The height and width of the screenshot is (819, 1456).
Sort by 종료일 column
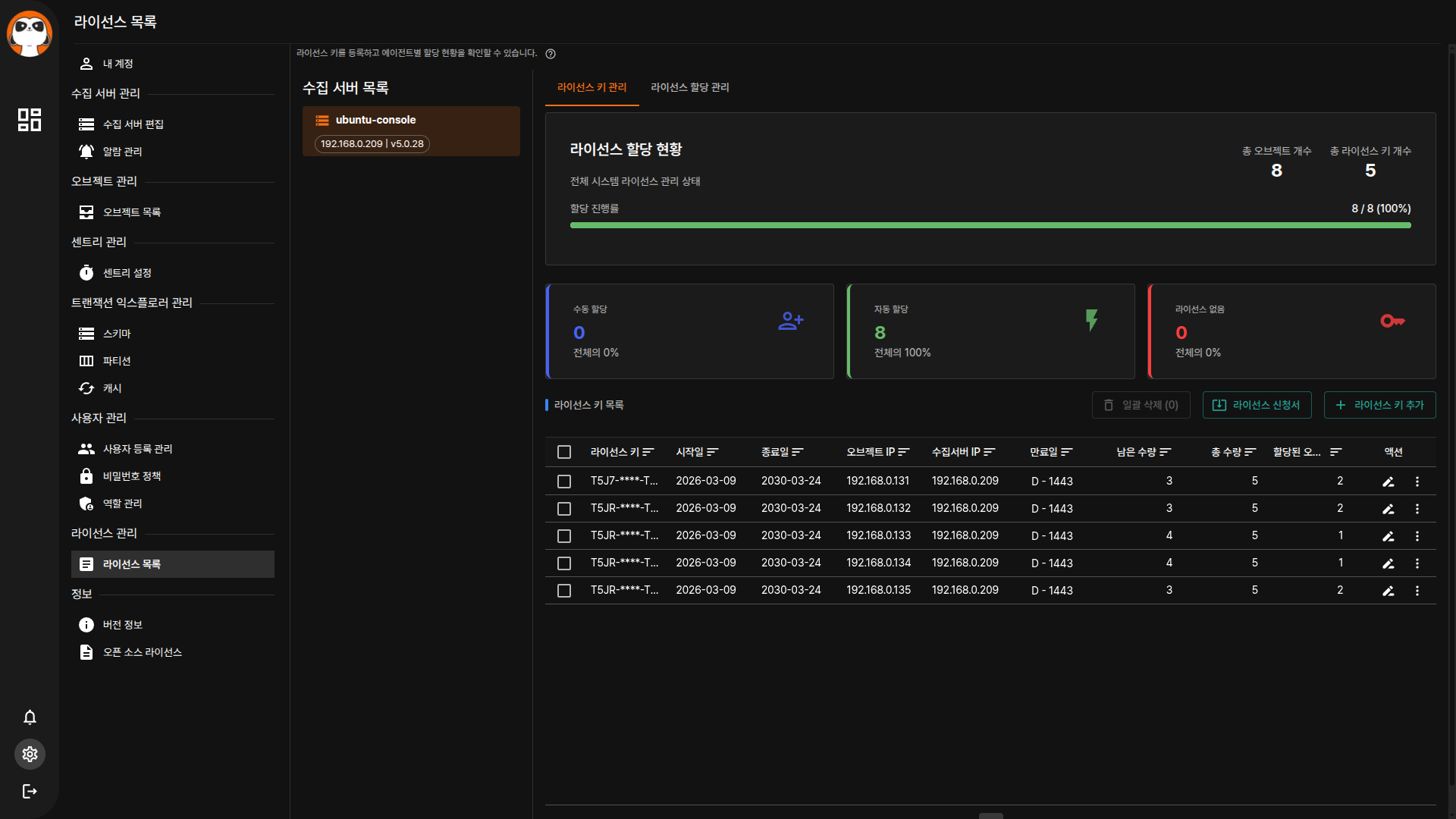(x=797, y=452)
